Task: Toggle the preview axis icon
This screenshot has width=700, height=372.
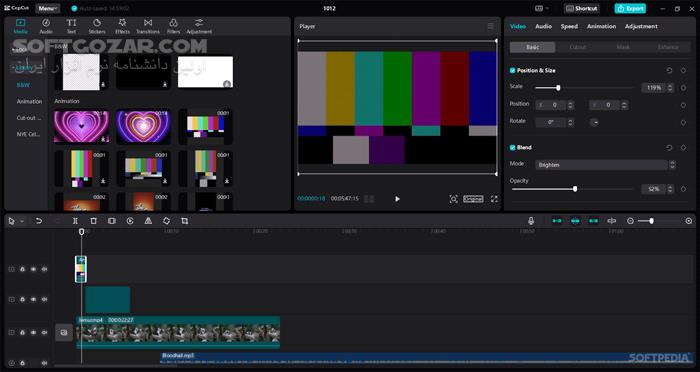Action: click(x=612, y=221)
